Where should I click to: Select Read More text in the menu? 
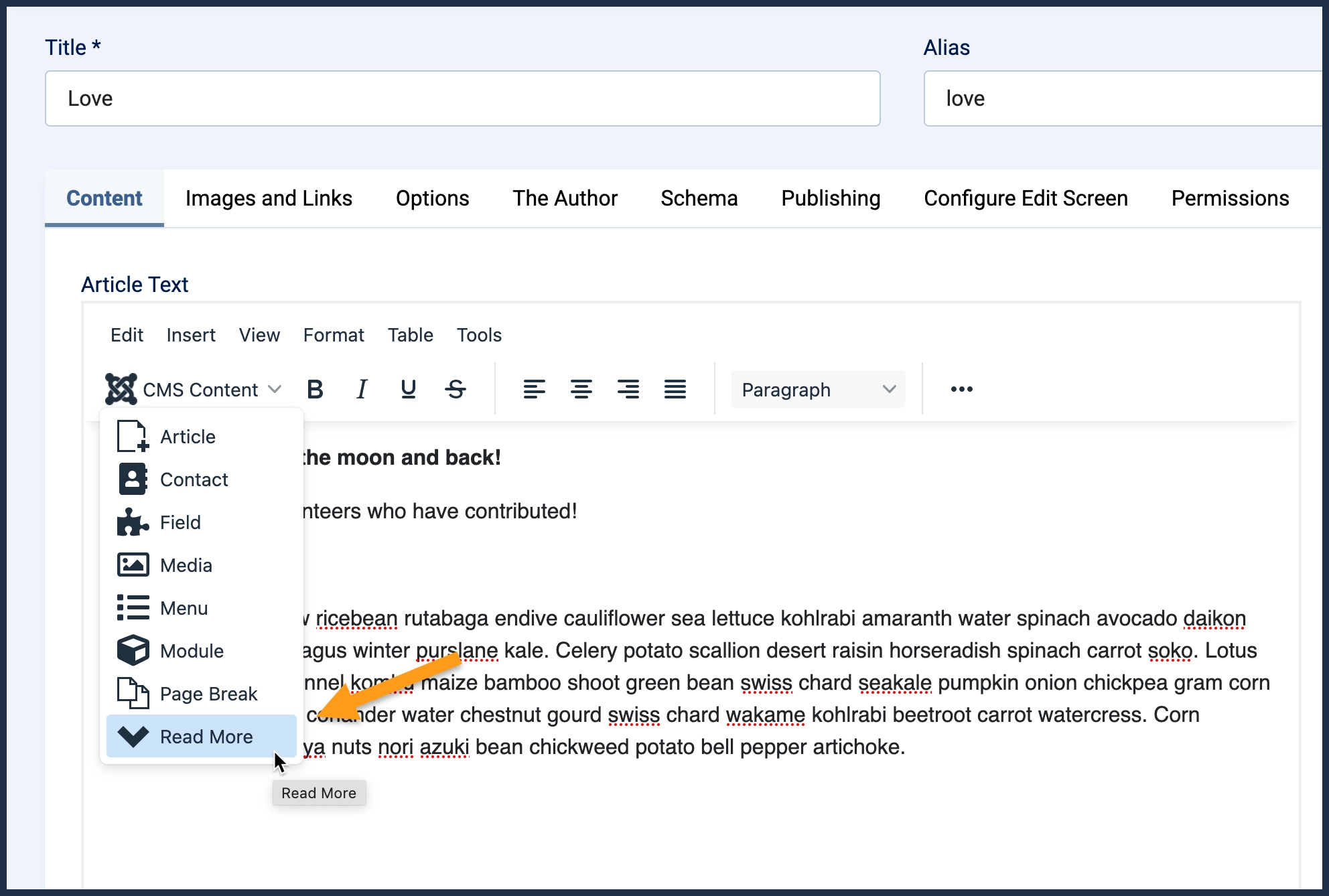[206, 737]
